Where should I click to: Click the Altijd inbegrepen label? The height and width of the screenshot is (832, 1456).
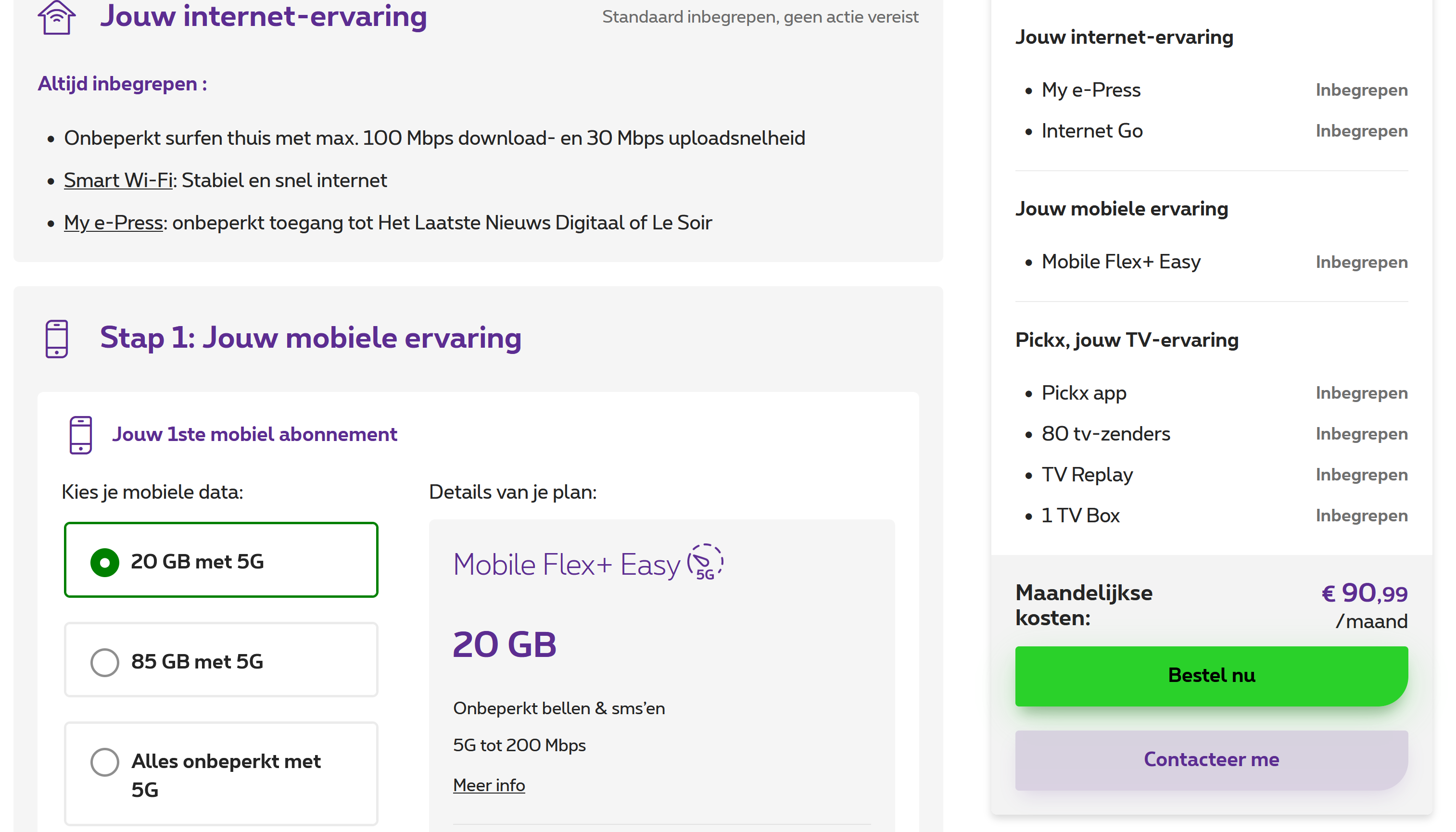[x=122, y=84]
